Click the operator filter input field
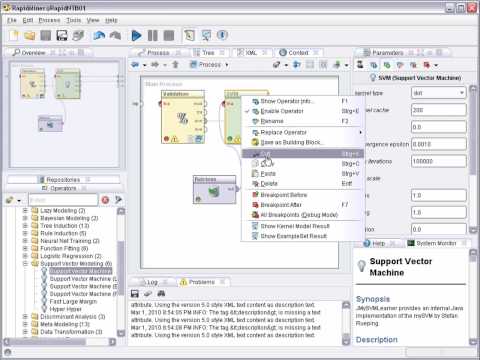 pyautogui.click(x=63, y=200)
